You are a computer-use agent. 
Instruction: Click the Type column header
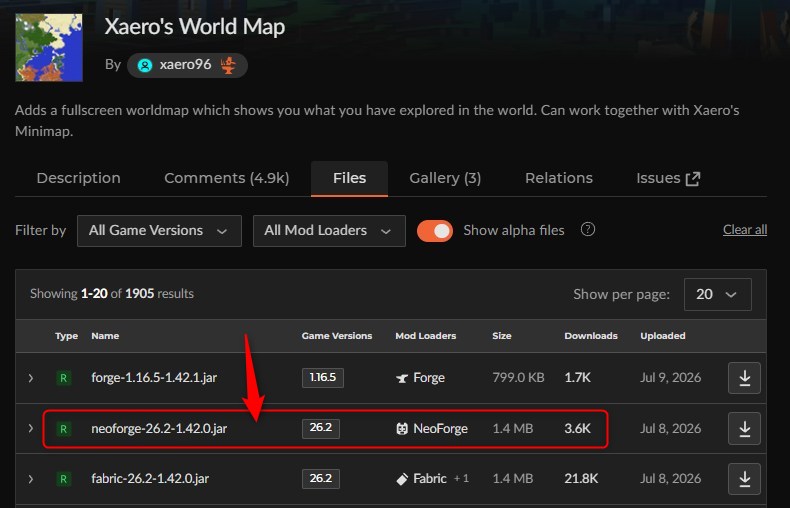67,336
